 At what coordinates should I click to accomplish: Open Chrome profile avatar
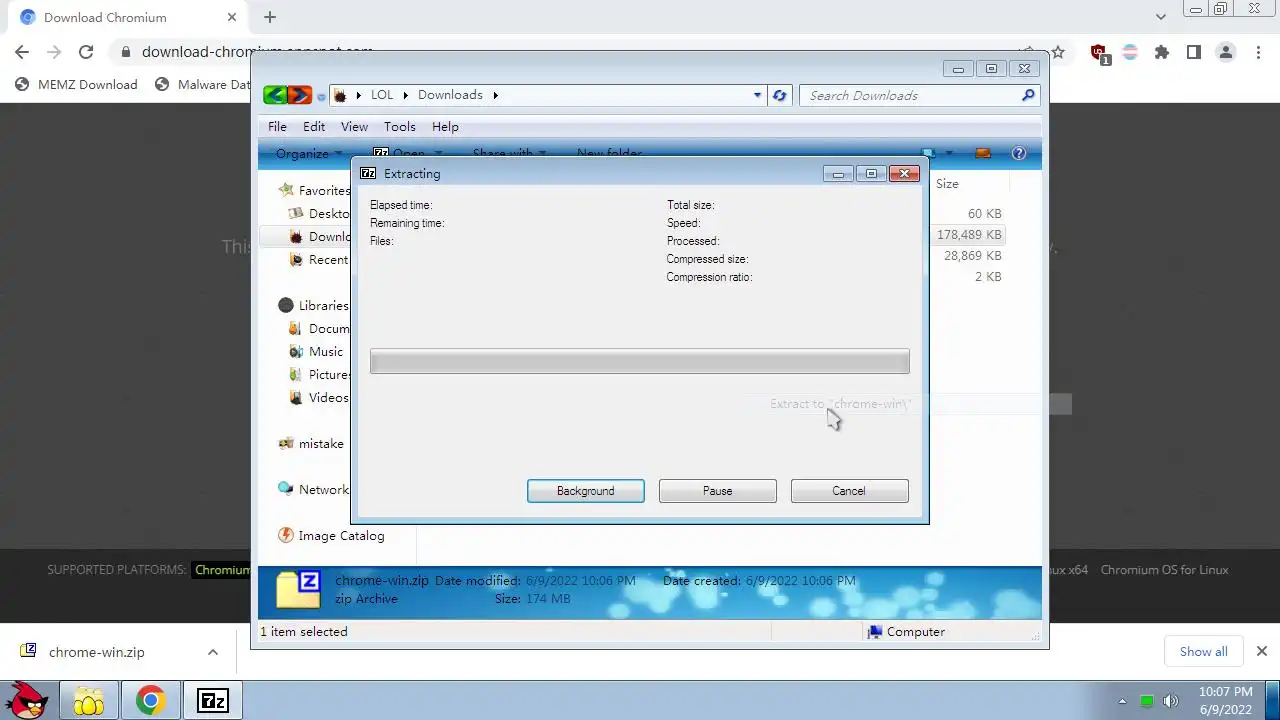tap(1225, 52)
